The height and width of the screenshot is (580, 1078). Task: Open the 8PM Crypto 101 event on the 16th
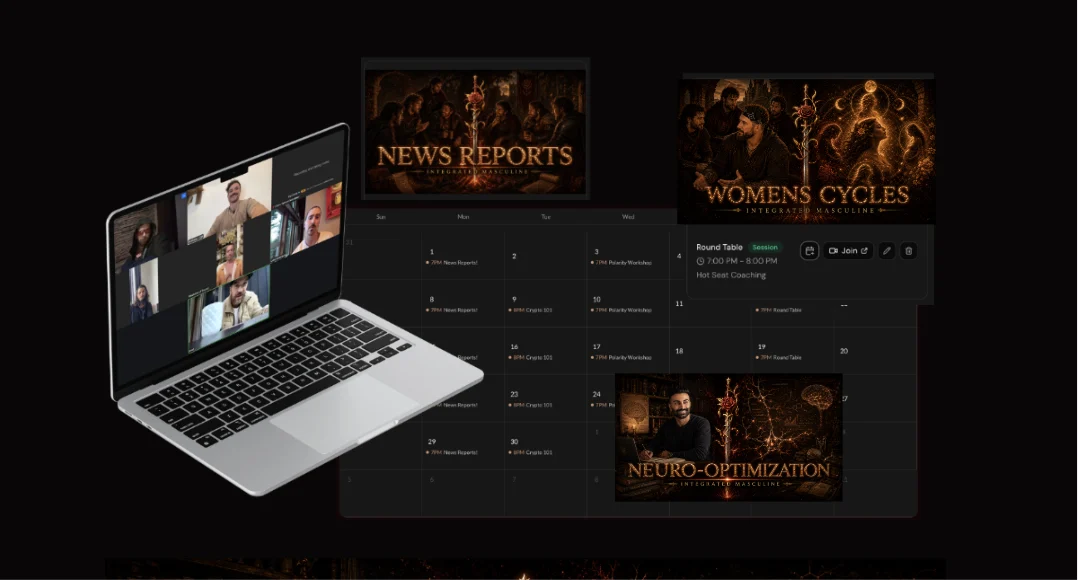[x=531, y=357]
